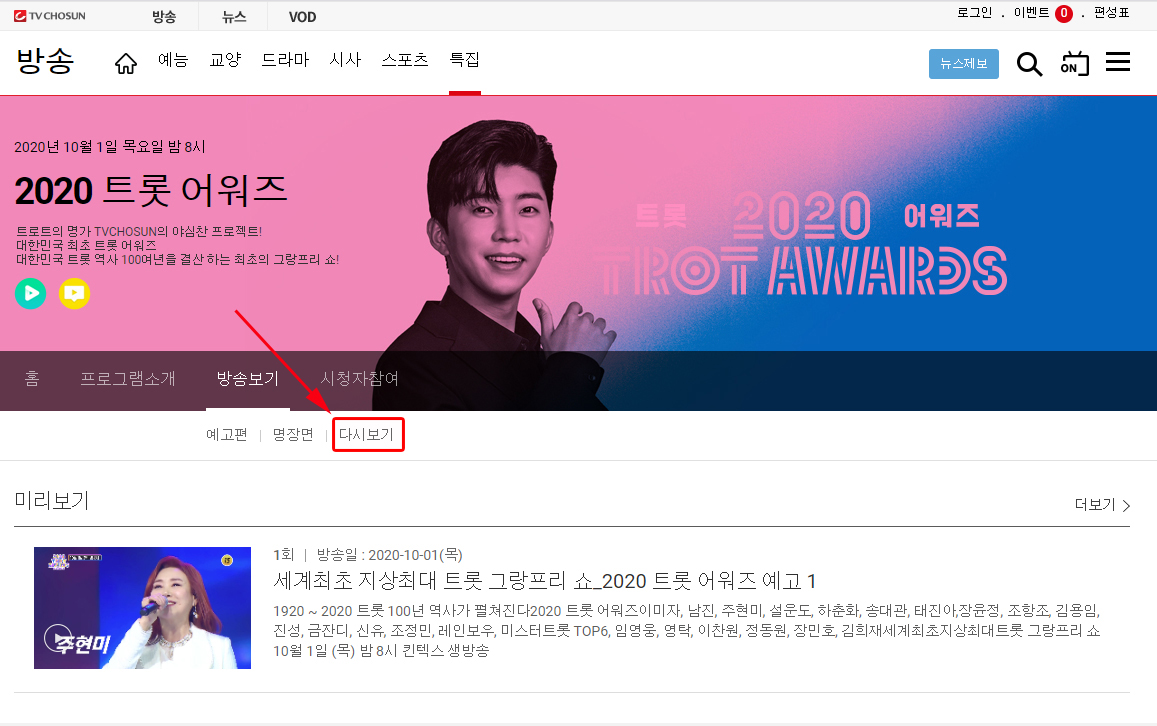
Task: Click the 2020 트롯 어워즈 banner title
Action: click(x=151, y=190)
